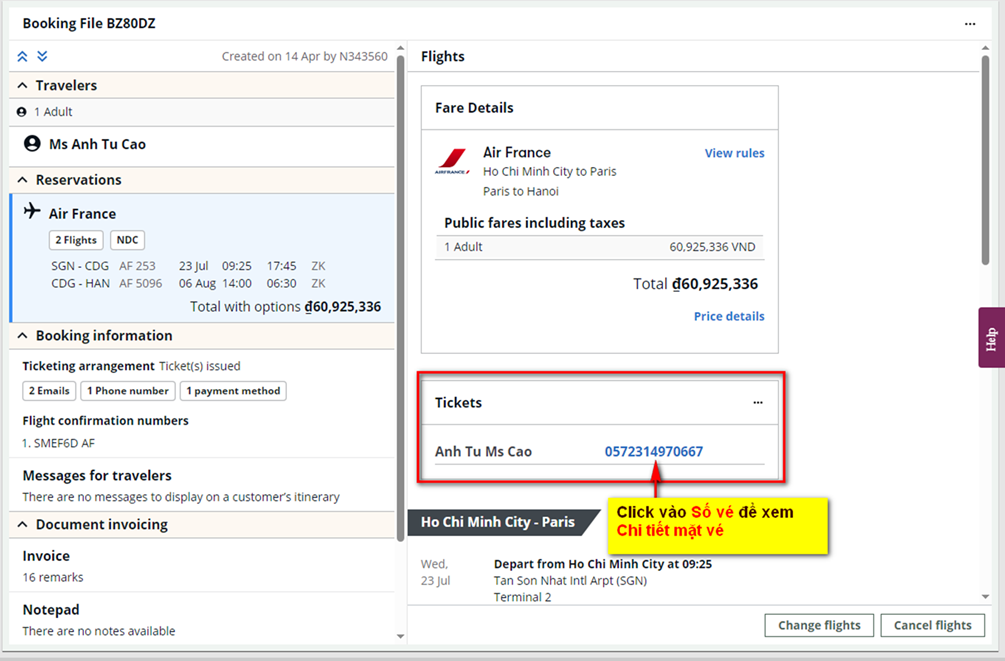The image size is (1005, 661).
Task: Click the Cancel flights button
Action: point(933,625)
